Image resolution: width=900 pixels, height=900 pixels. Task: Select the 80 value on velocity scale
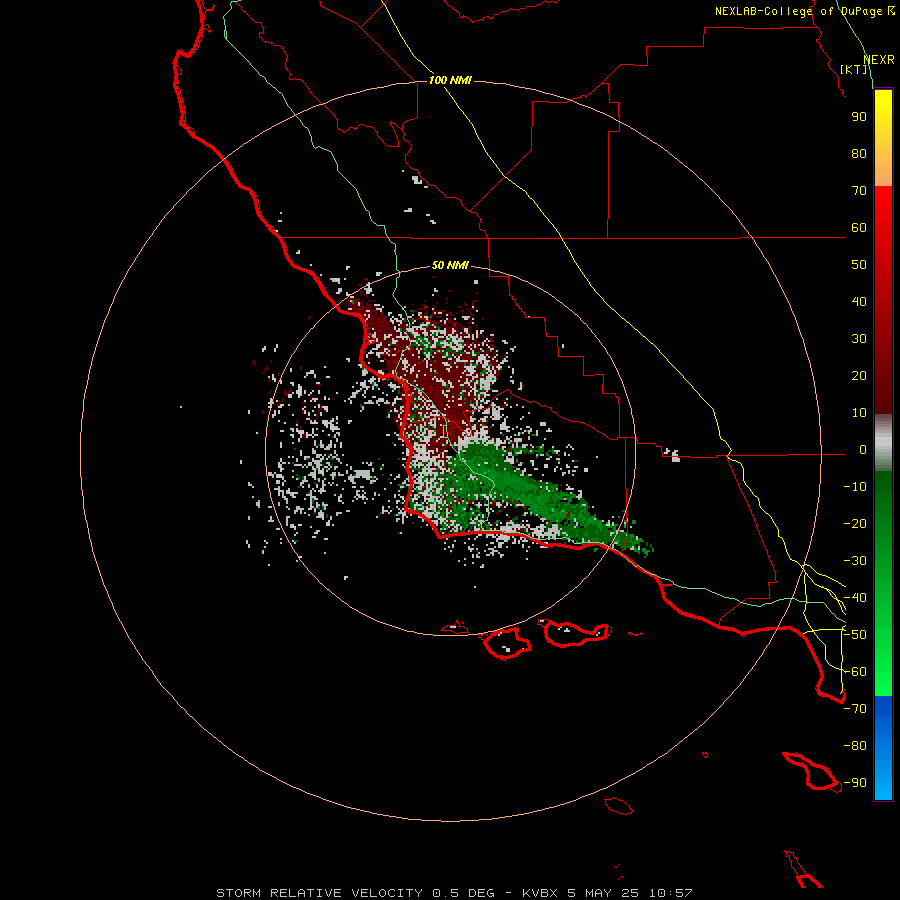pyautogui.click(x=859, y=154)
